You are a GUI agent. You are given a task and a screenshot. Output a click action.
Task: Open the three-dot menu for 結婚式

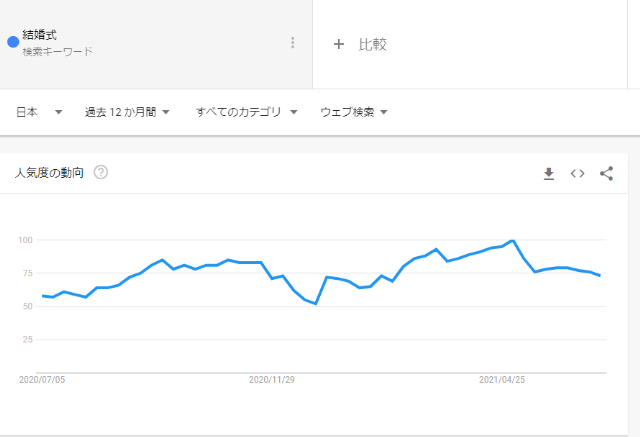[293, 43]
